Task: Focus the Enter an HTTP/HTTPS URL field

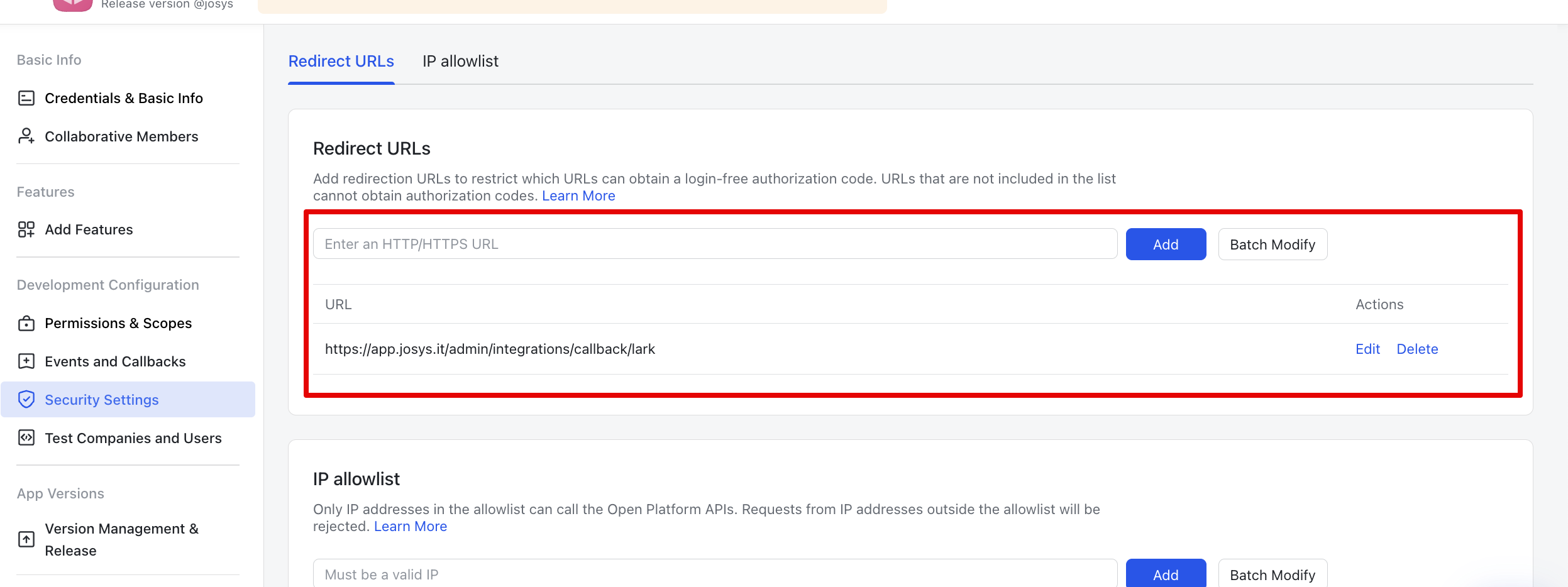Action: 715,244
